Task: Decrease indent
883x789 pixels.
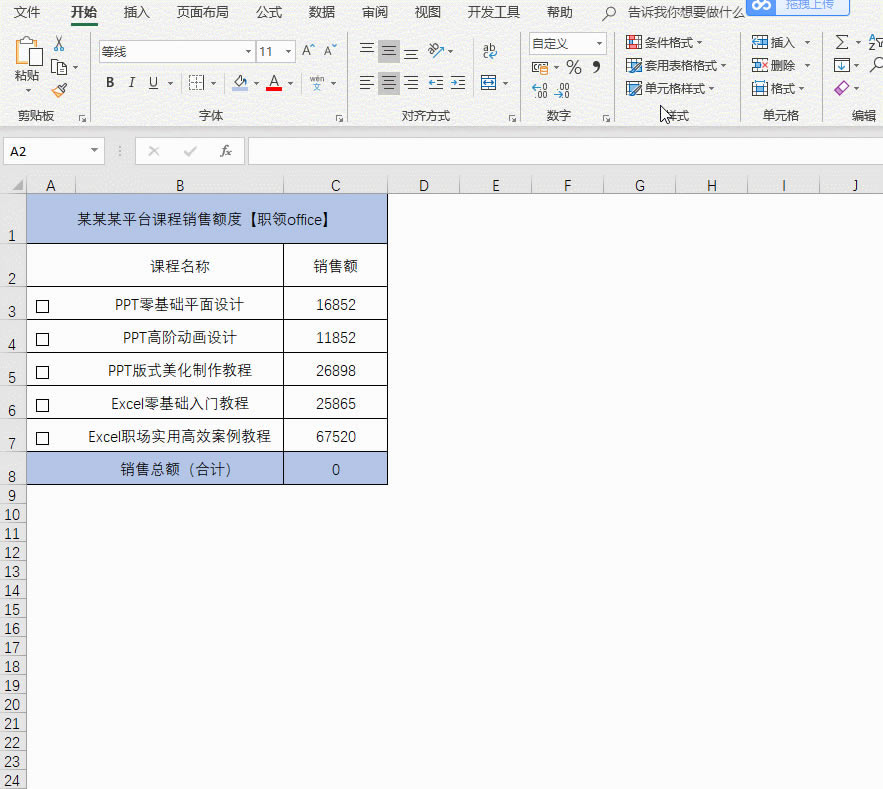Action: point(436,83)
